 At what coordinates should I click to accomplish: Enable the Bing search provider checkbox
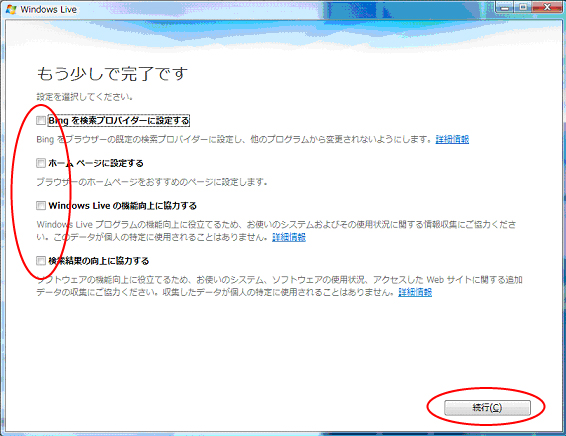click(41, 120)
